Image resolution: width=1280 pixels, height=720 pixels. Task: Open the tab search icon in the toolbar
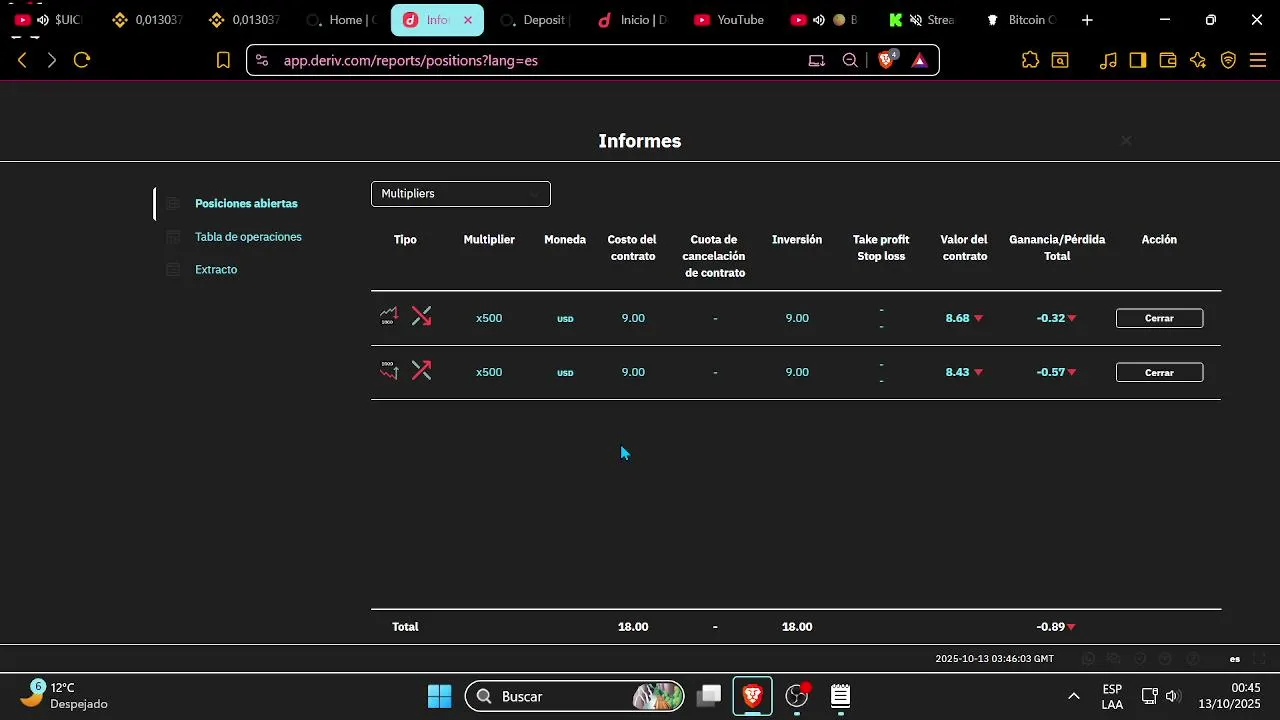coord(1060,60)
